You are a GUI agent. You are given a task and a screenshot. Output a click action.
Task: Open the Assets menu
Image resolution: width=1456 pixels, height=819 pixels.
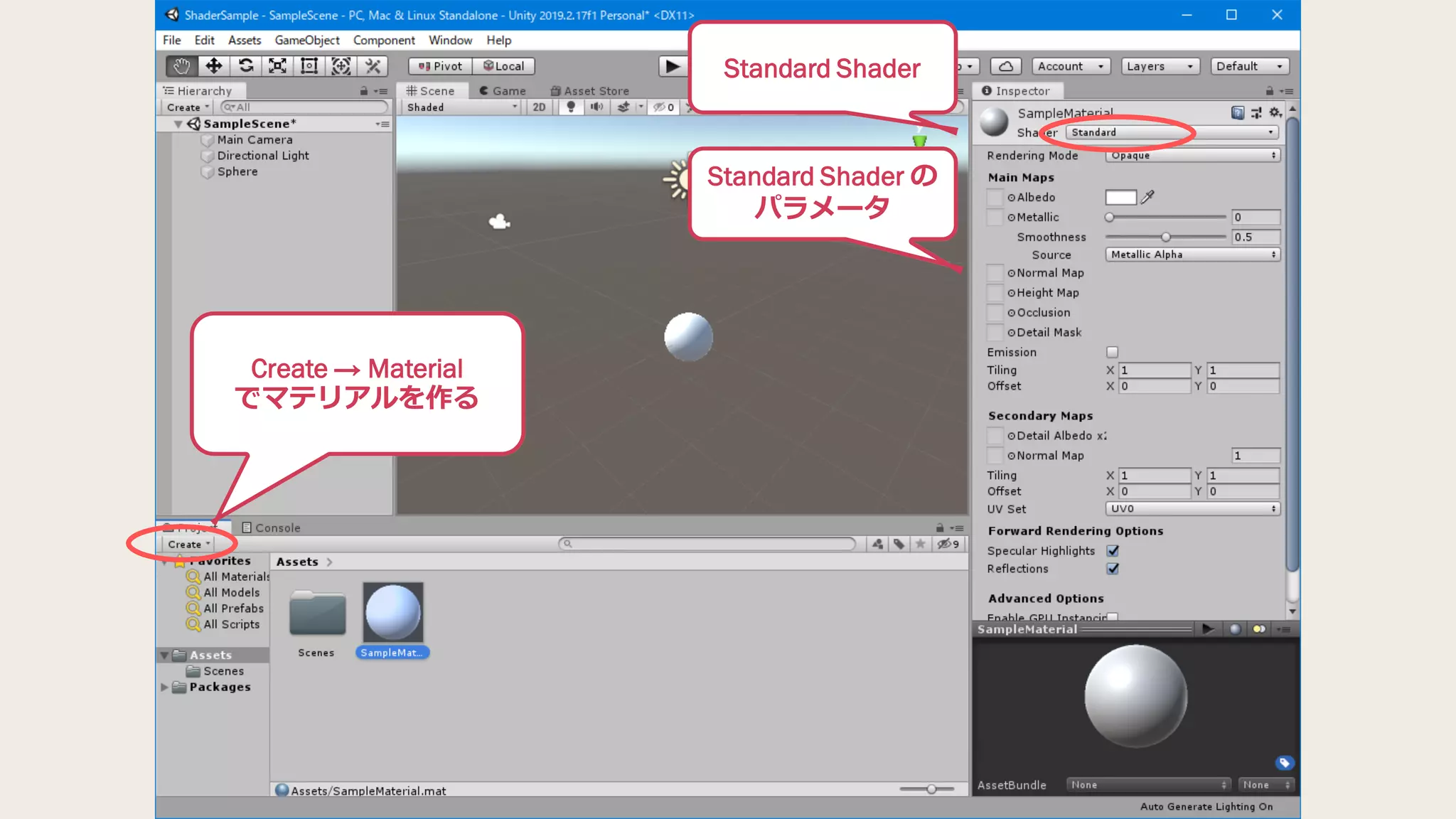[x=245, y=41]
